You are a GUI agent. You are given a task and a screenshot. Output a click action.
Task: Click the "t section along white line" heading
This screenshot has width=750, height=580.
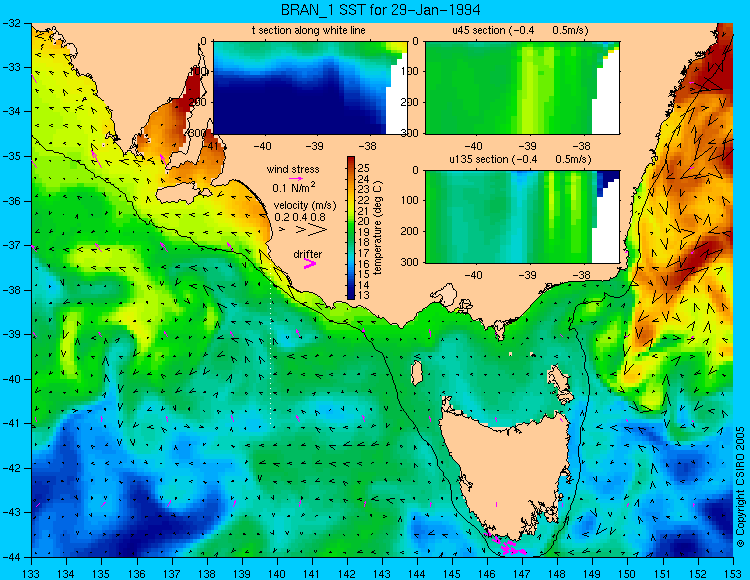pyautogui.click(x=309, y=30)
